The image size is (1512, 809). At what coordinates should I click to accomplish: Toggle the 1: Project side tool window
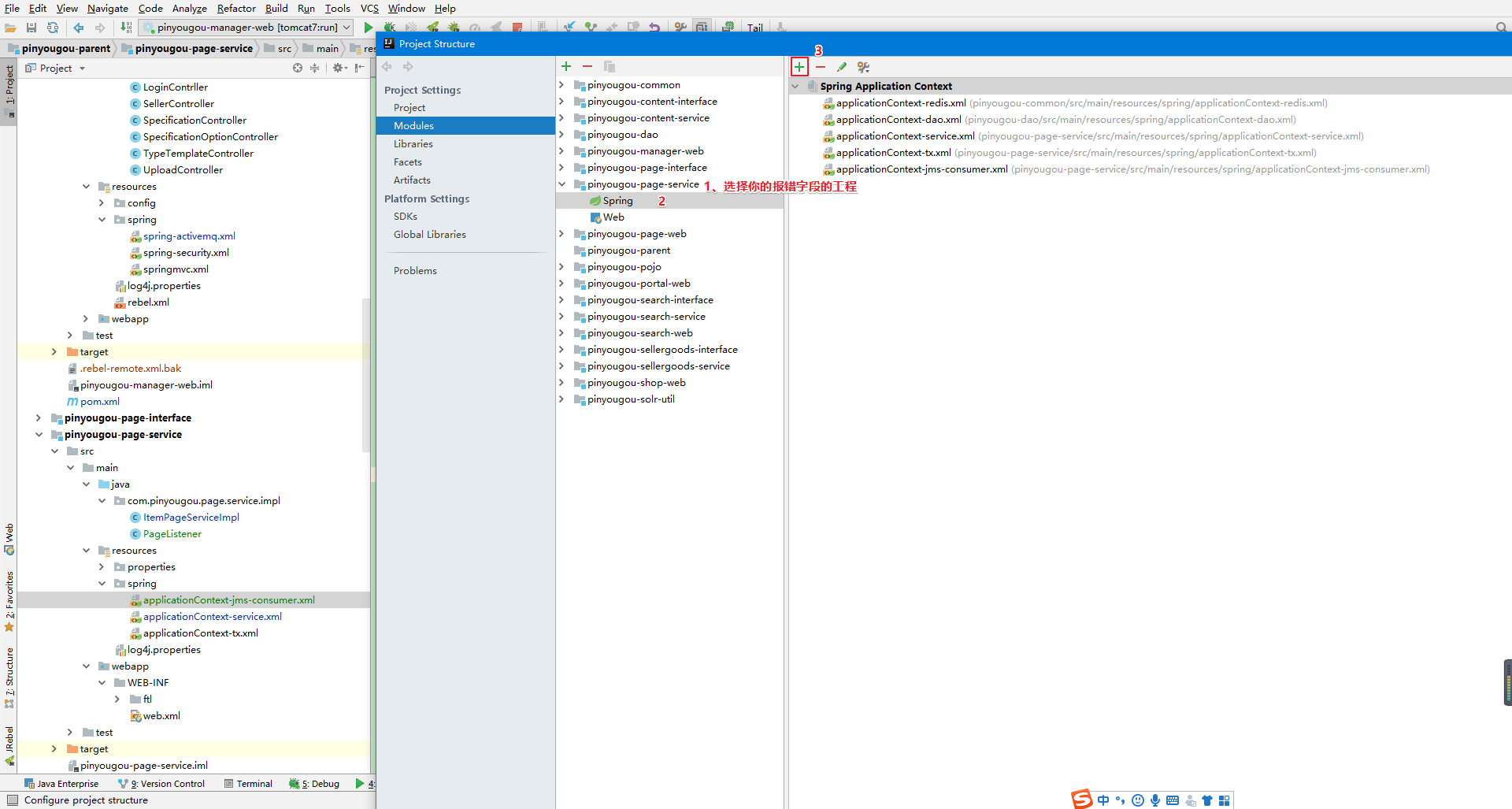[x=9, y=91]
